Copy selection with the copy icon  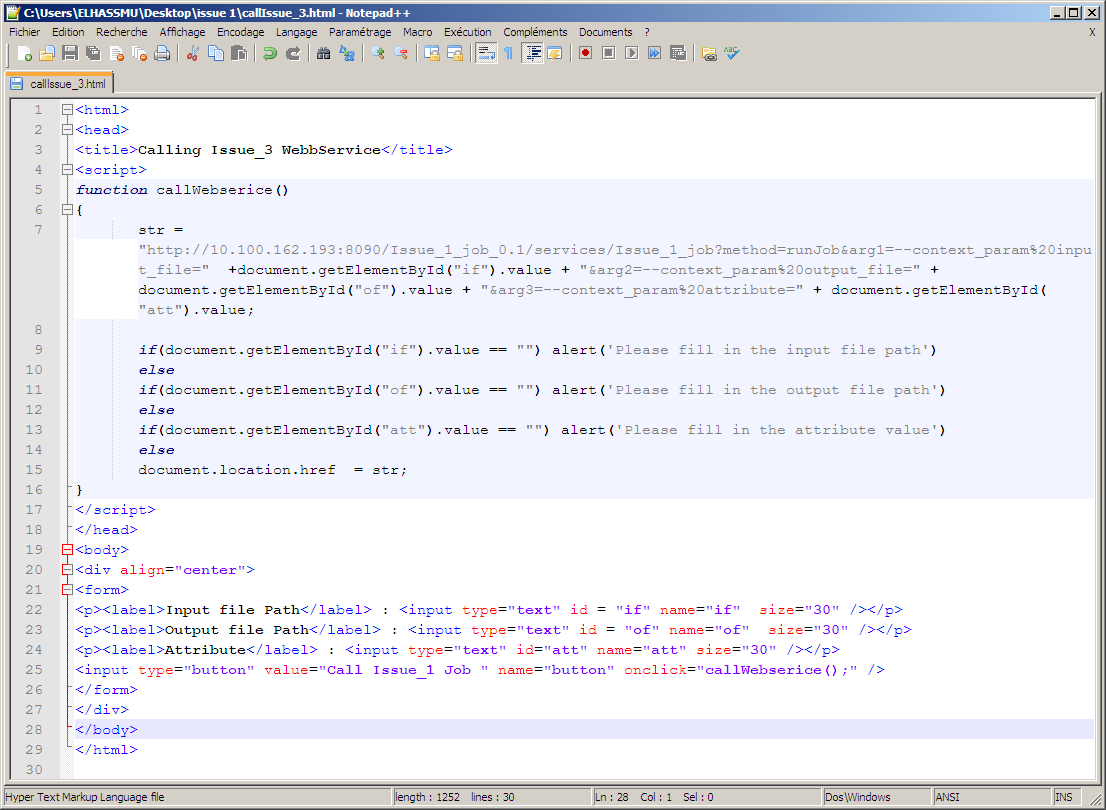[x=216, y=54]
